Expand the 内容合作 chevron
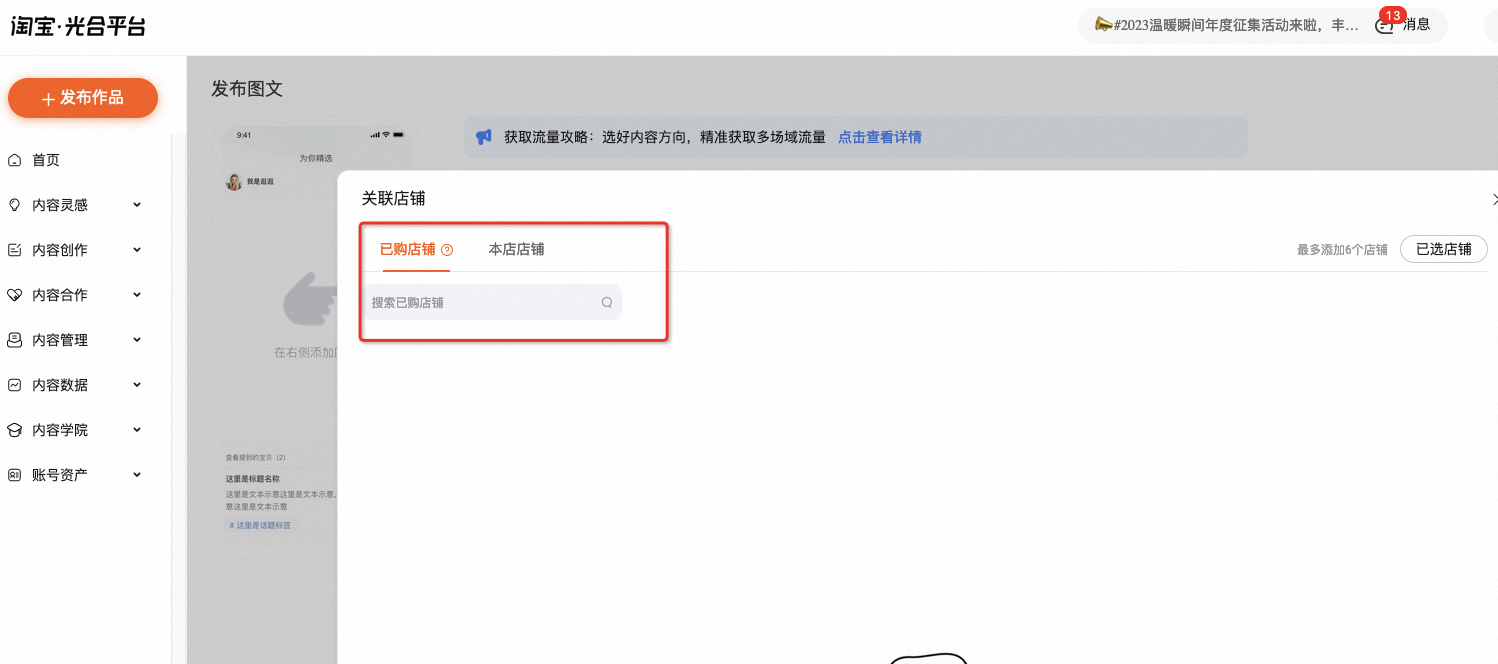Image resolution: width=1498 pixels, height=664 pixels. click(x=137, y=295)
